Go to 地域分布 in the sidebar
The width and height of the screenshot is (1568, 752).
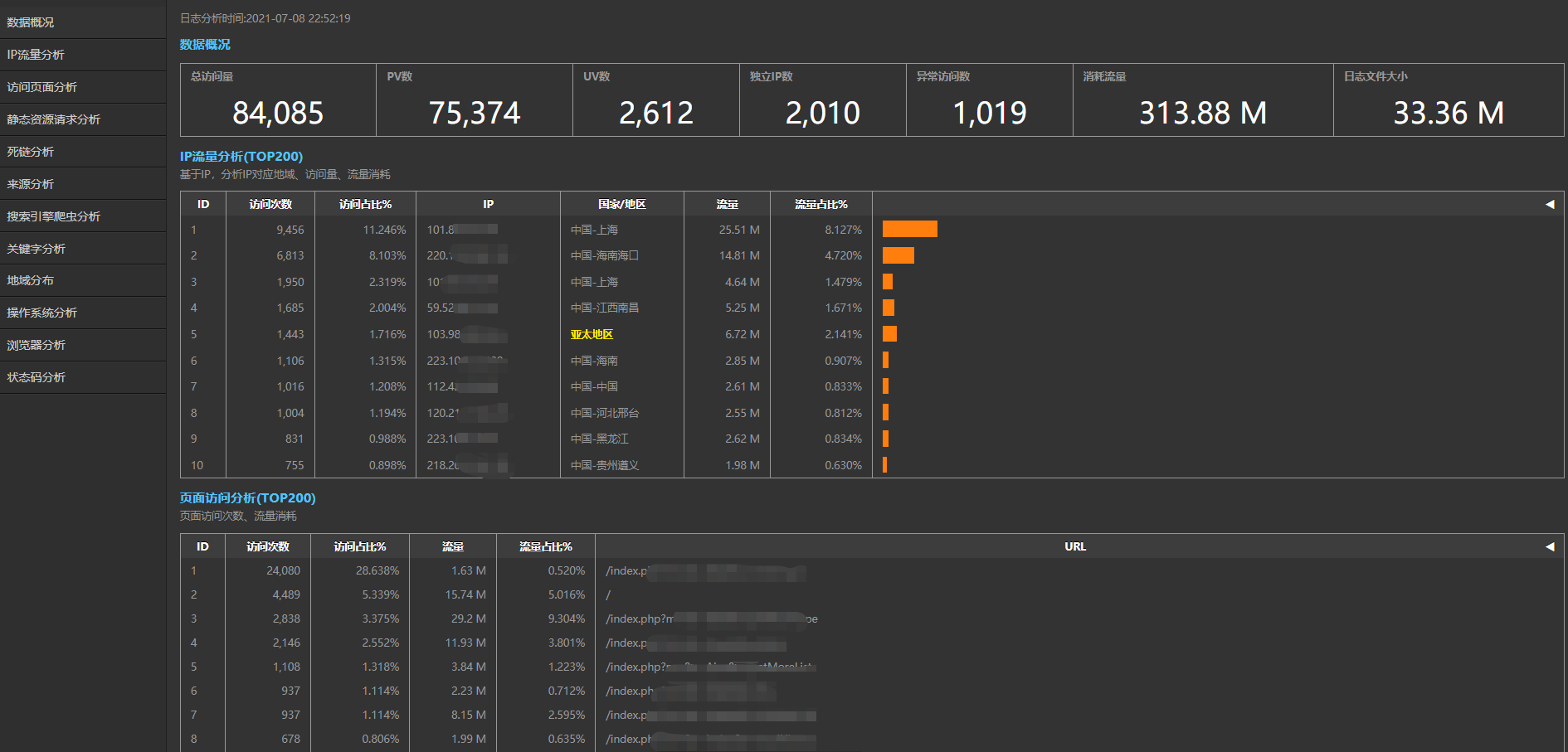[83, 280]
